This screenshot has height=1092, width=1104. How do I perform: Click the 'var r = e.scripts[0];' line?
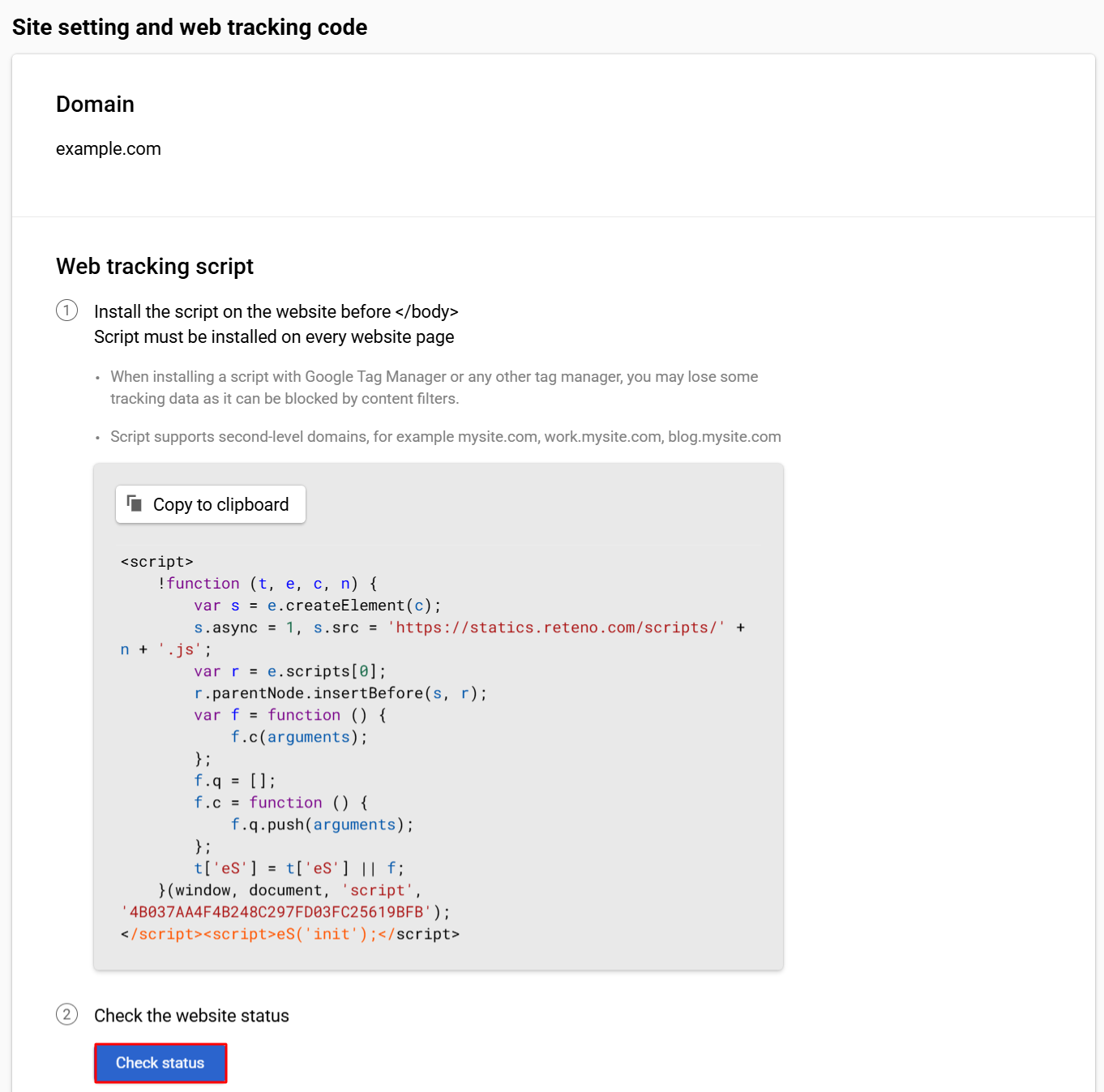(x=290, y=671)
